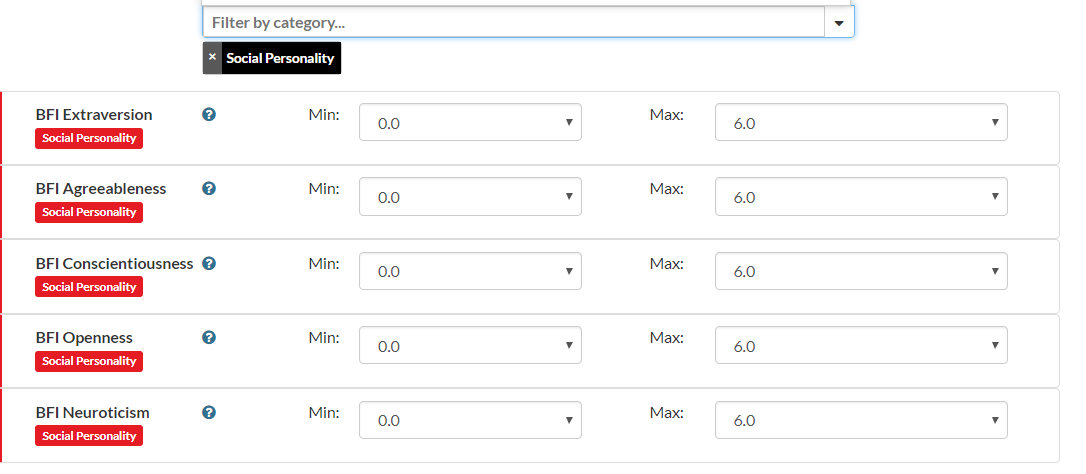Open the Min dropdown for BFI Openness
Screen dimensions: 1086x474
pos(470,346)
